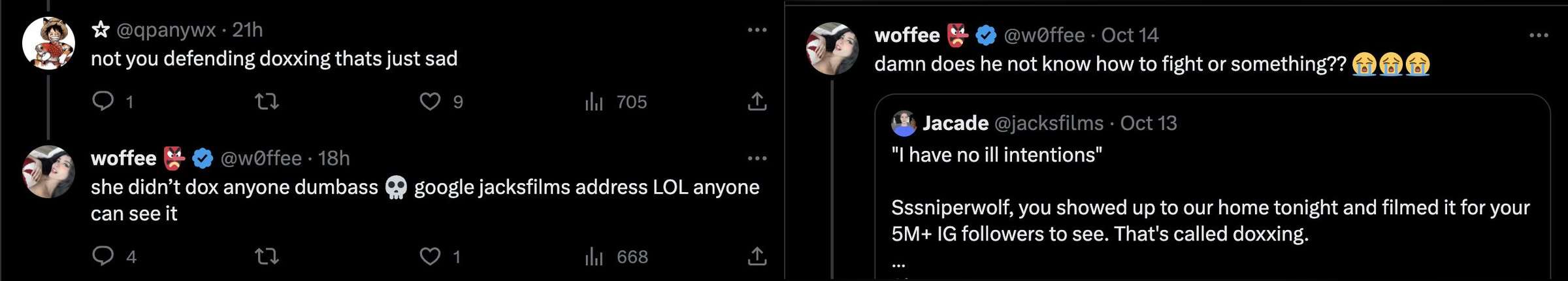This screenshot has height=281, width=1568.
Task: Open more options on woffee's 18h tweet
Action: (757, 158)
